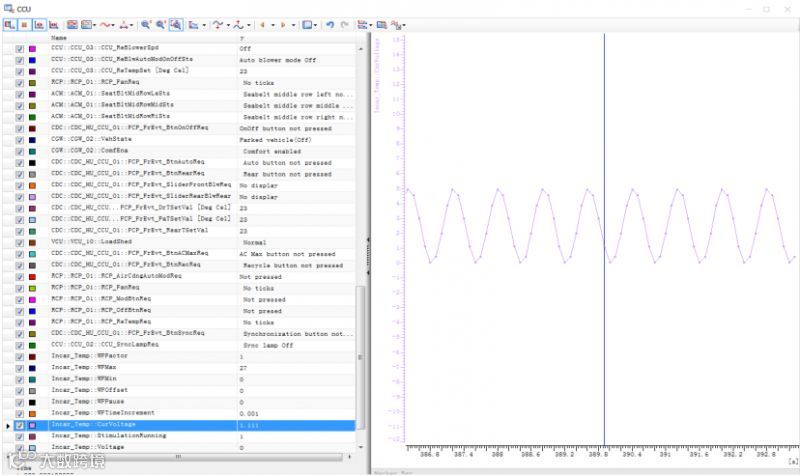Uncheck the CCU_ReBlowerSpd signal checkbox
This screenshot has width=800, height=476.
20,48
